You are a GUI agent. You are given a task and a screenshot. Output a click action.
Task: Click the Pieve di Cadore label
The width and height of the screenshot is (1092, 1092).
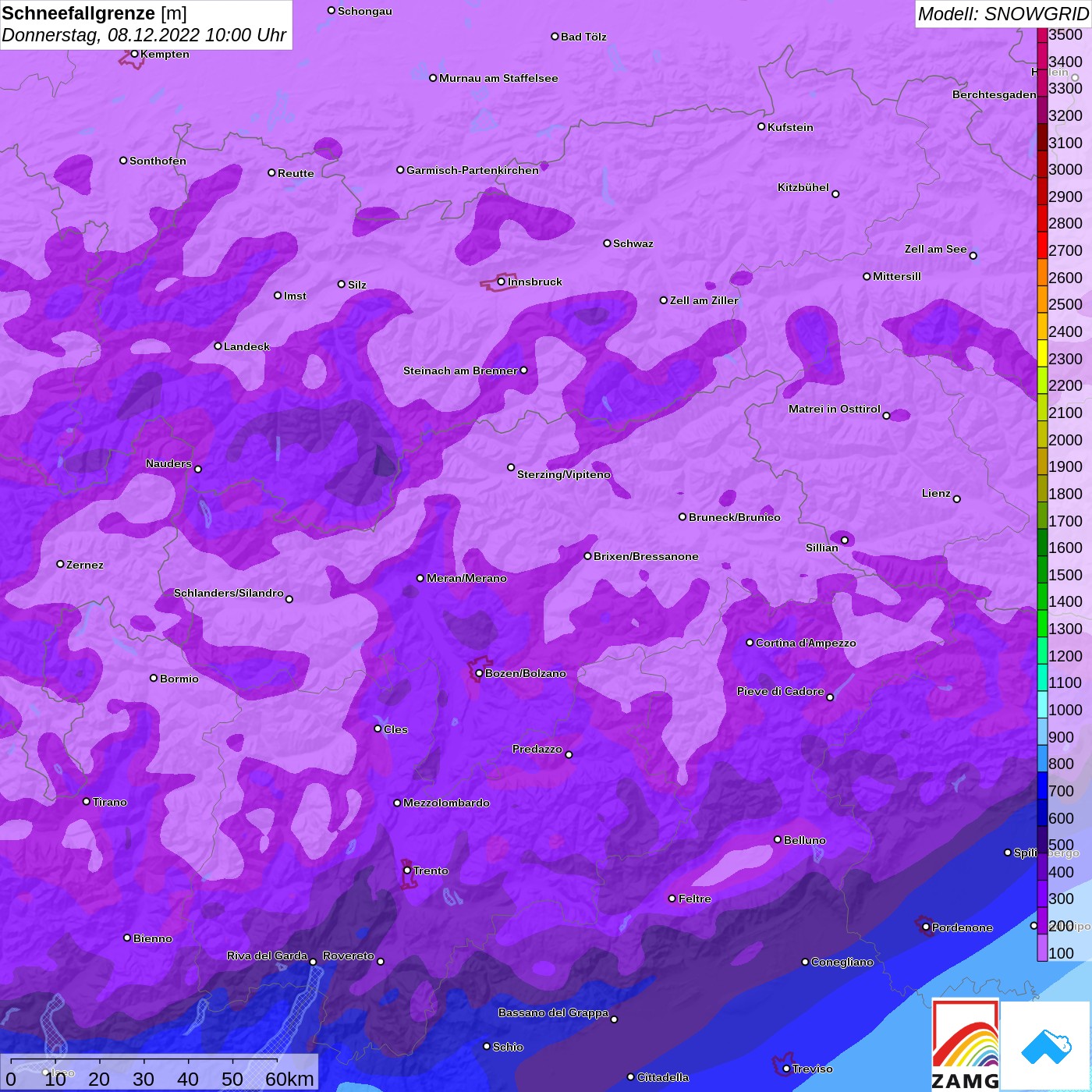[781, 691]
